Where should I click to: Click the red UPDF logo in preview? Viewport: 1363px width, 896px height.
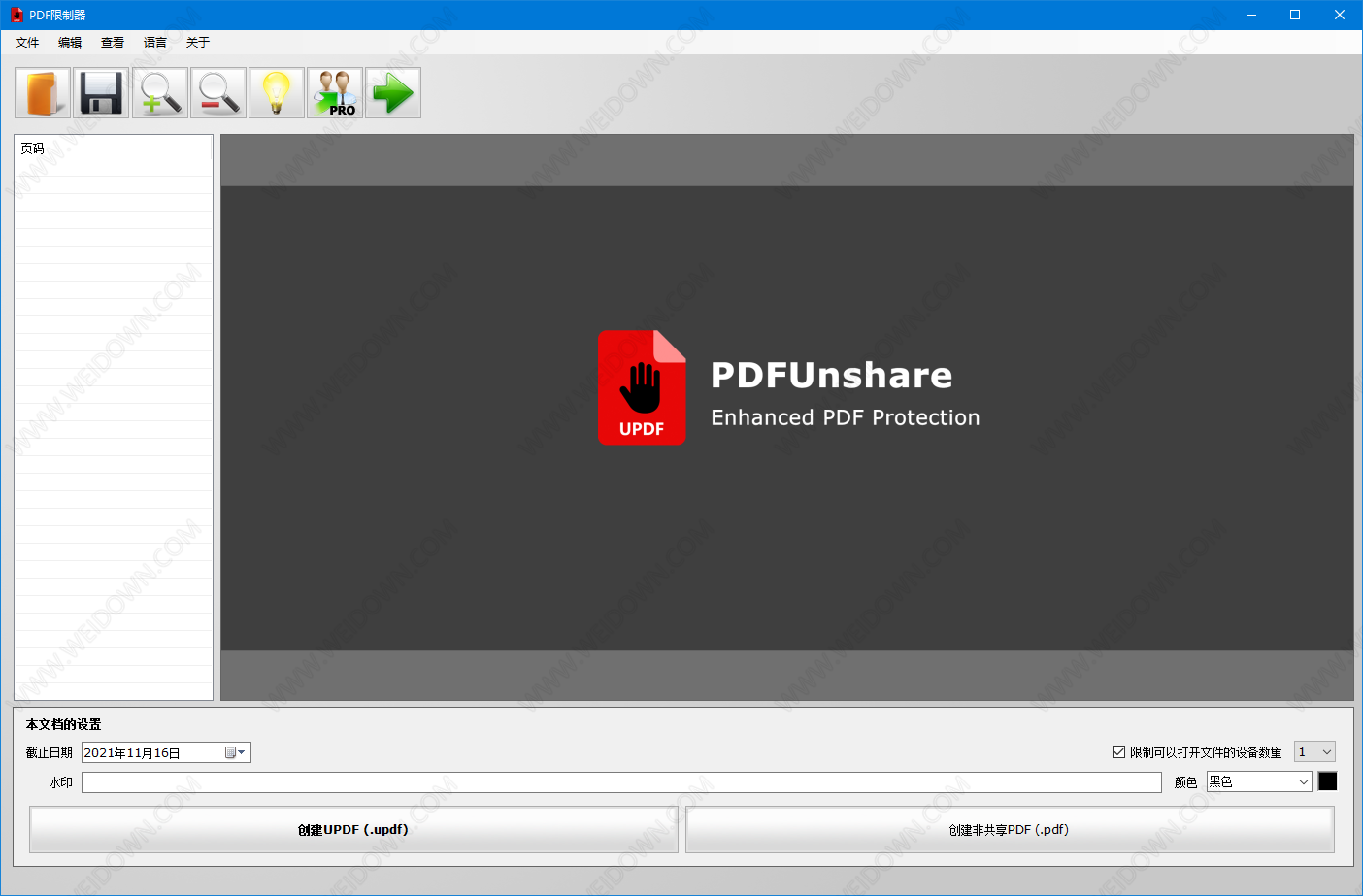tap(642, 387)
